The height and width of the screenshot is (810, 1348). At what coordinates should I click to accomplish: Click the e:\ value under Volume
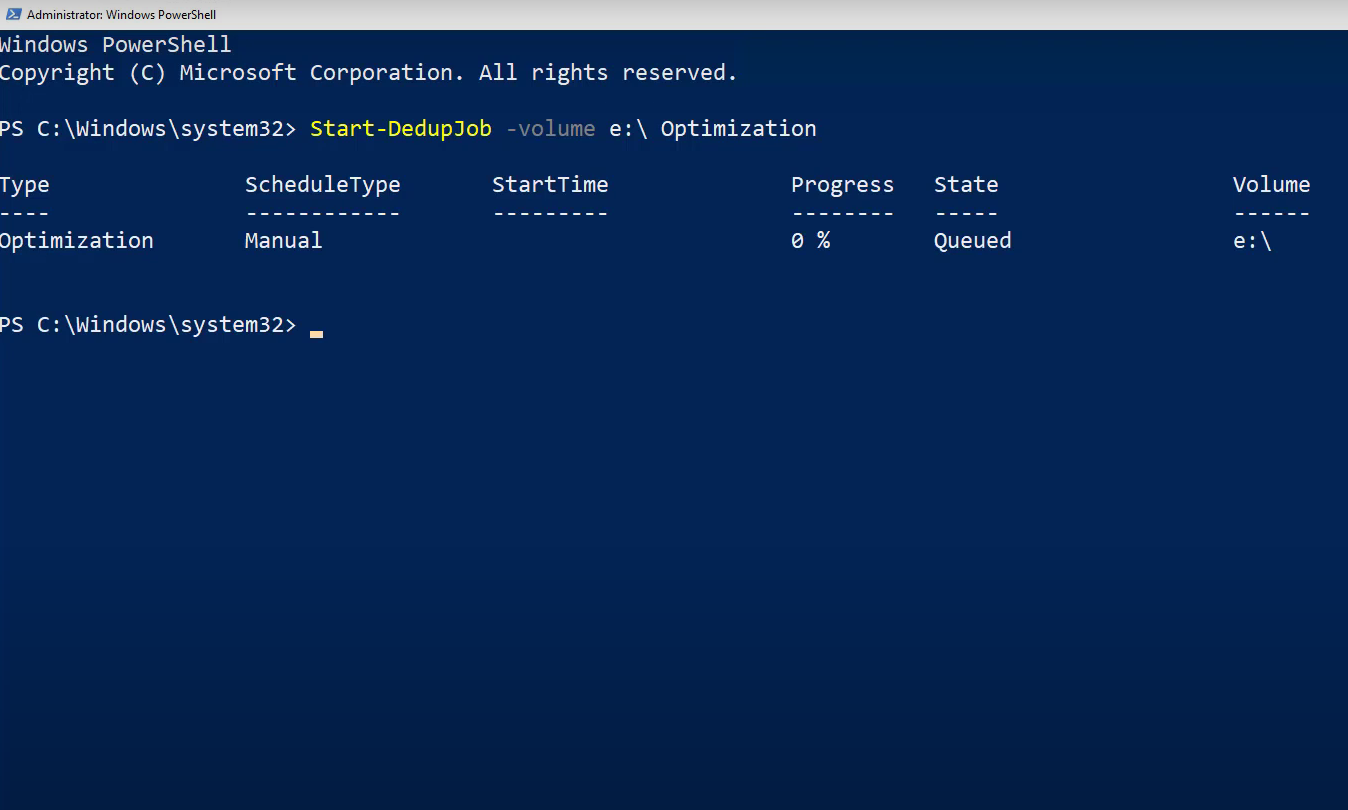[x=1252, y=241]
